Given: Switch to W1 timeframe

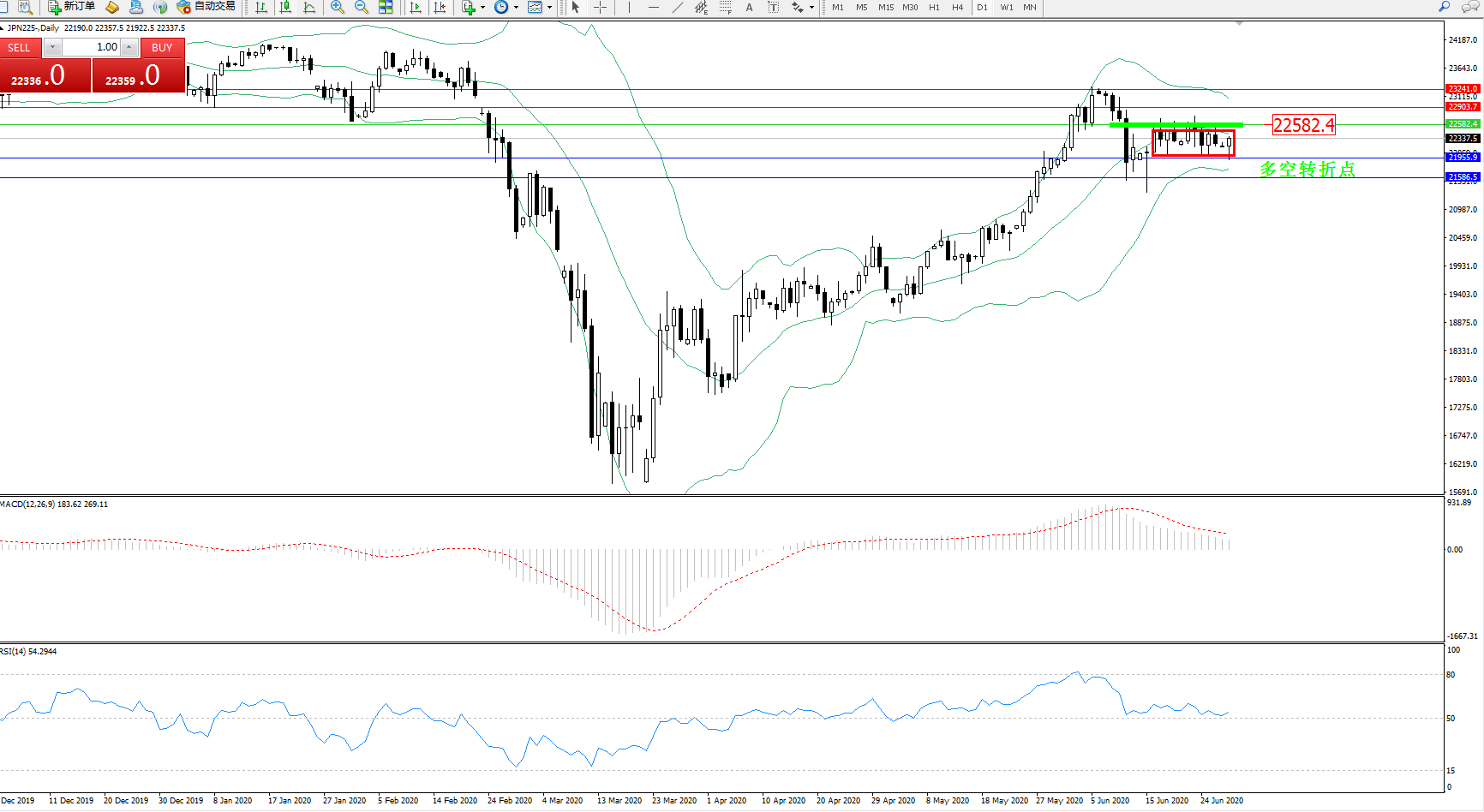Looking at the screenshot, I should (x=1006, y=7).
